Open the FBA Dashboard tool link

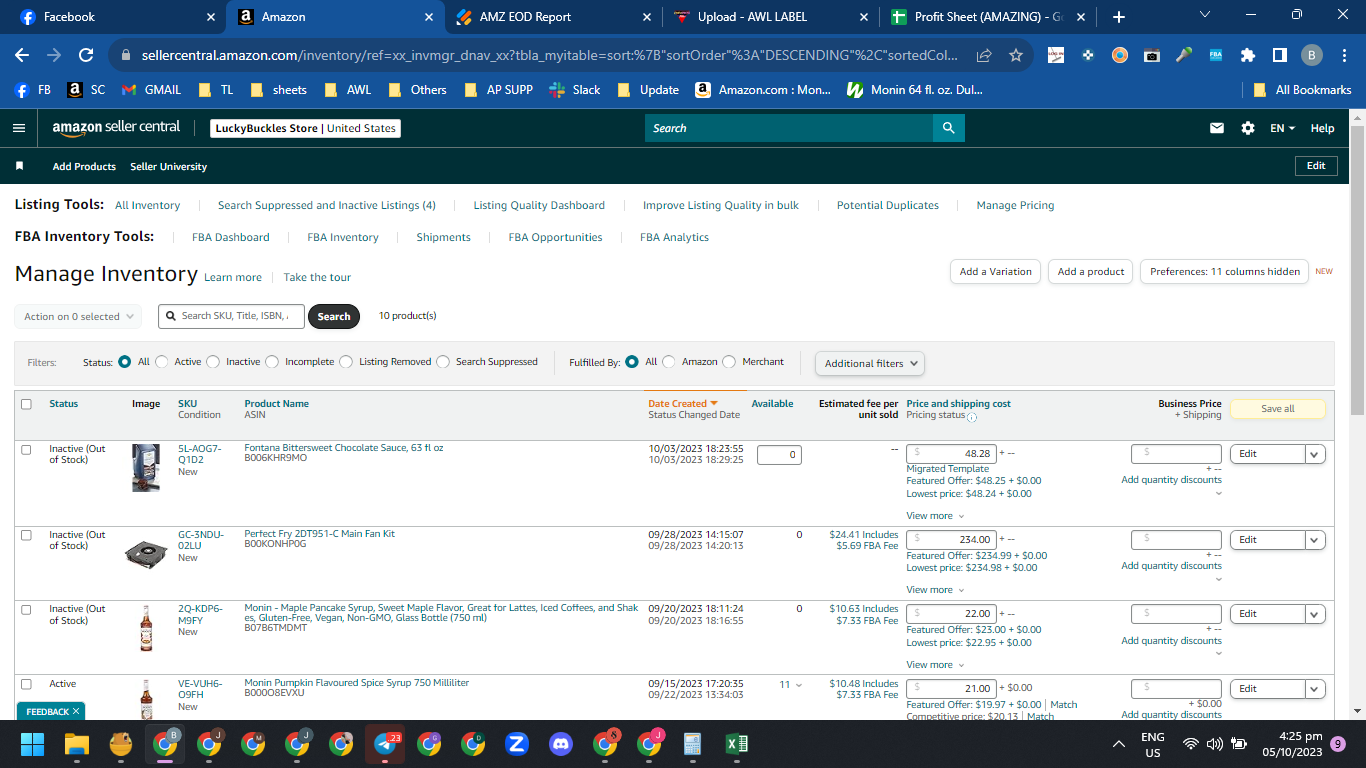click(x=231, y=237)
